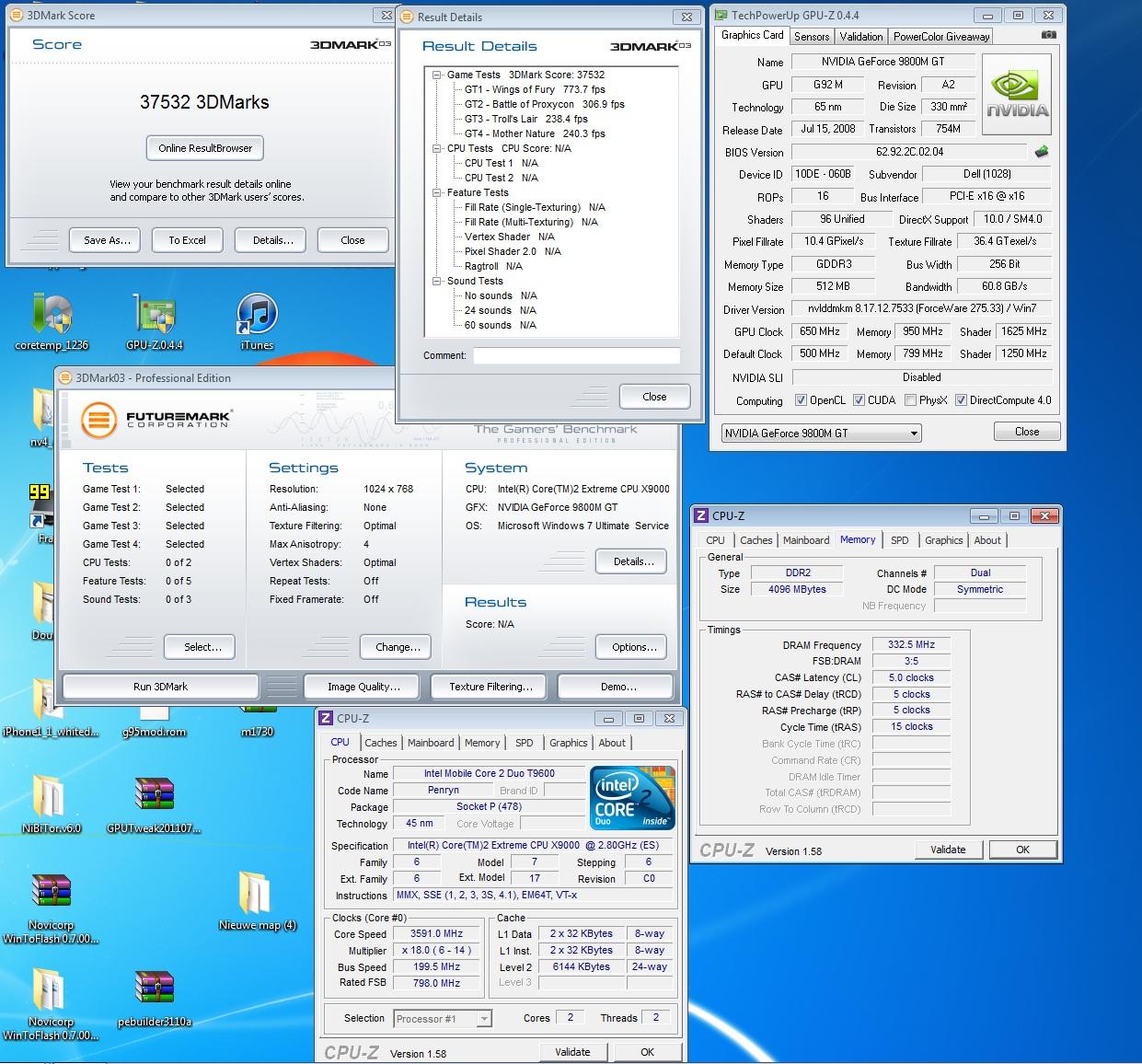Image resolution: width=1142 pixels, height=1064 pixels.
Task: Open the PowerColor Giveaway tab
Action: (x=940, y=37)
